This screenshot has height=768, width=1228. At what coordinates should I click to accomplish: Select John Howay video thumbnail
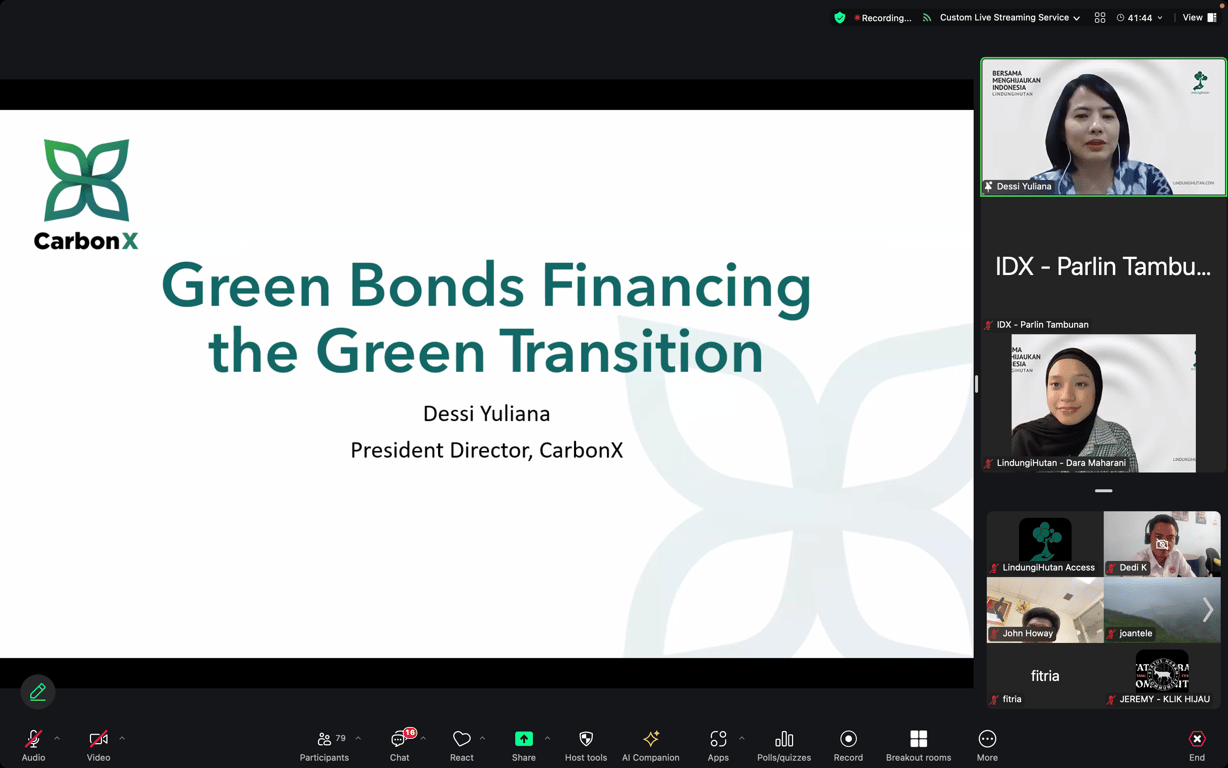click(x=1045, y=610)
